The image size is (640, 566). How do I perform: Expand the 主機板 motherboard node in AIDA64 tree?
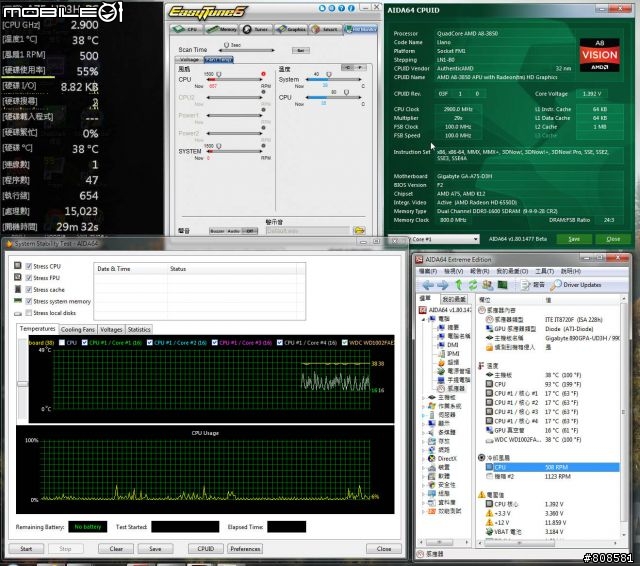[x=424, y=397]
